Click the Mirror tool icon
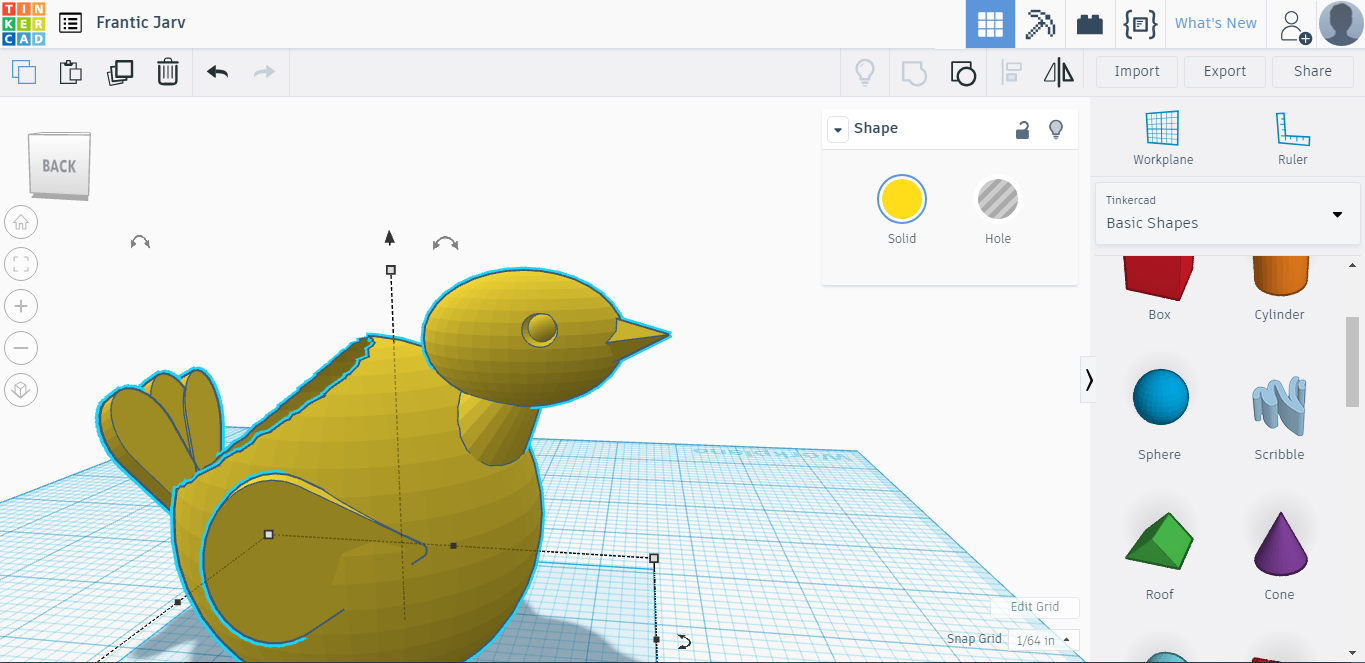 (1058, 72)
